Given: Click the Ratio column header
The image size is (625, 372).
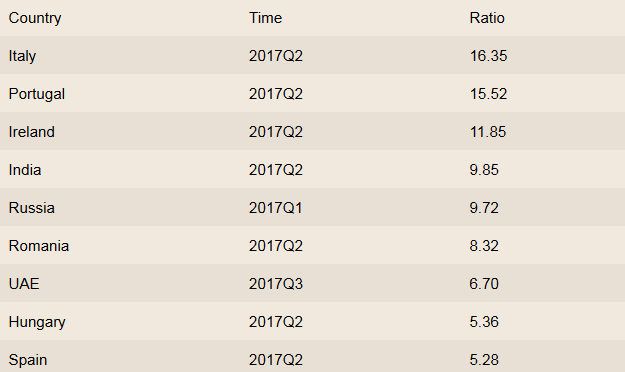Looking at the screenshot, I should (487, 18).
